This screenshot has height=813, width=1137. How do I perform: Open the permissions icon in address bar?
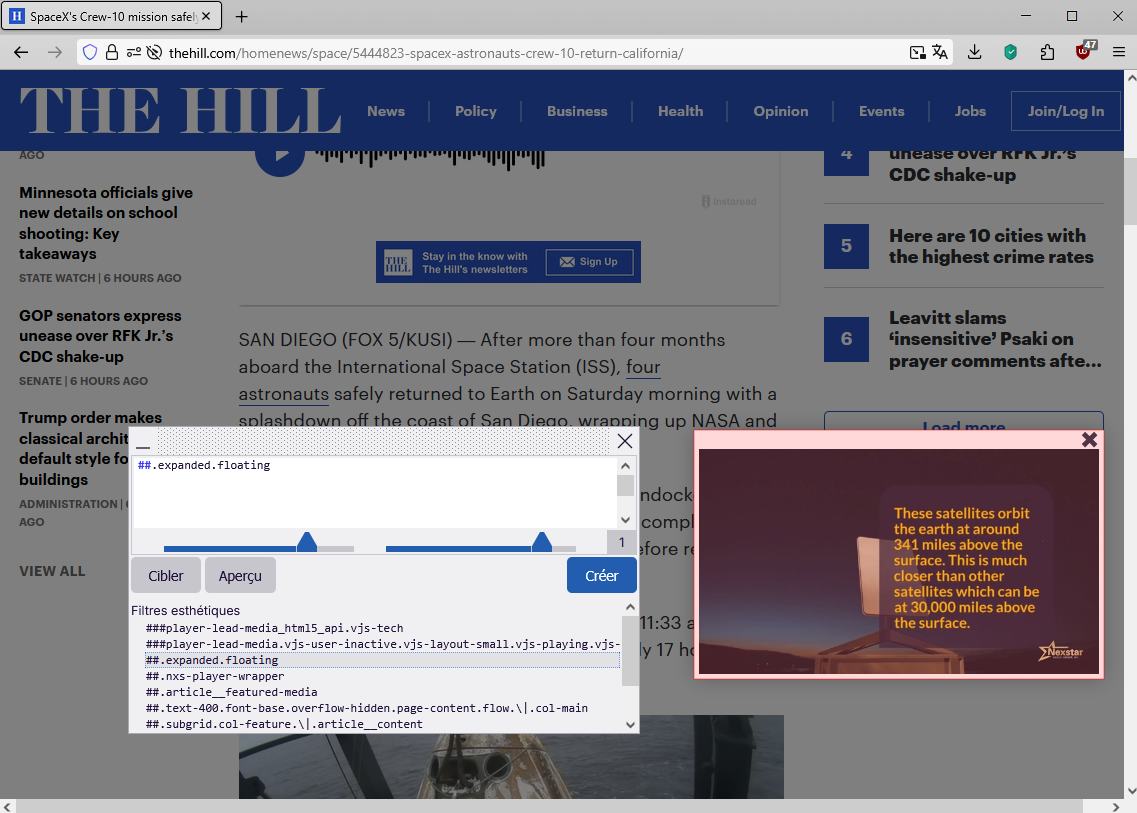pos(133,52)
